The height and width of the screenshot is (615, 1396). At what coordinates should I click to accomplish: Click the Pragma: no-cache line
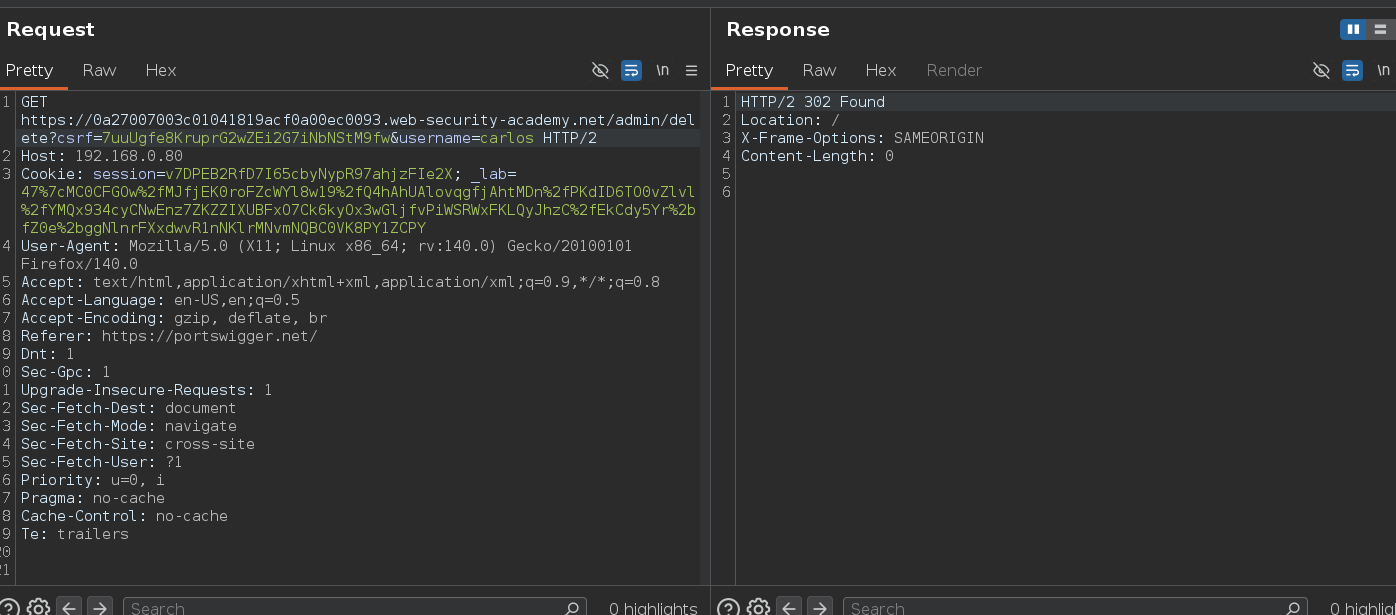(92, 498)
